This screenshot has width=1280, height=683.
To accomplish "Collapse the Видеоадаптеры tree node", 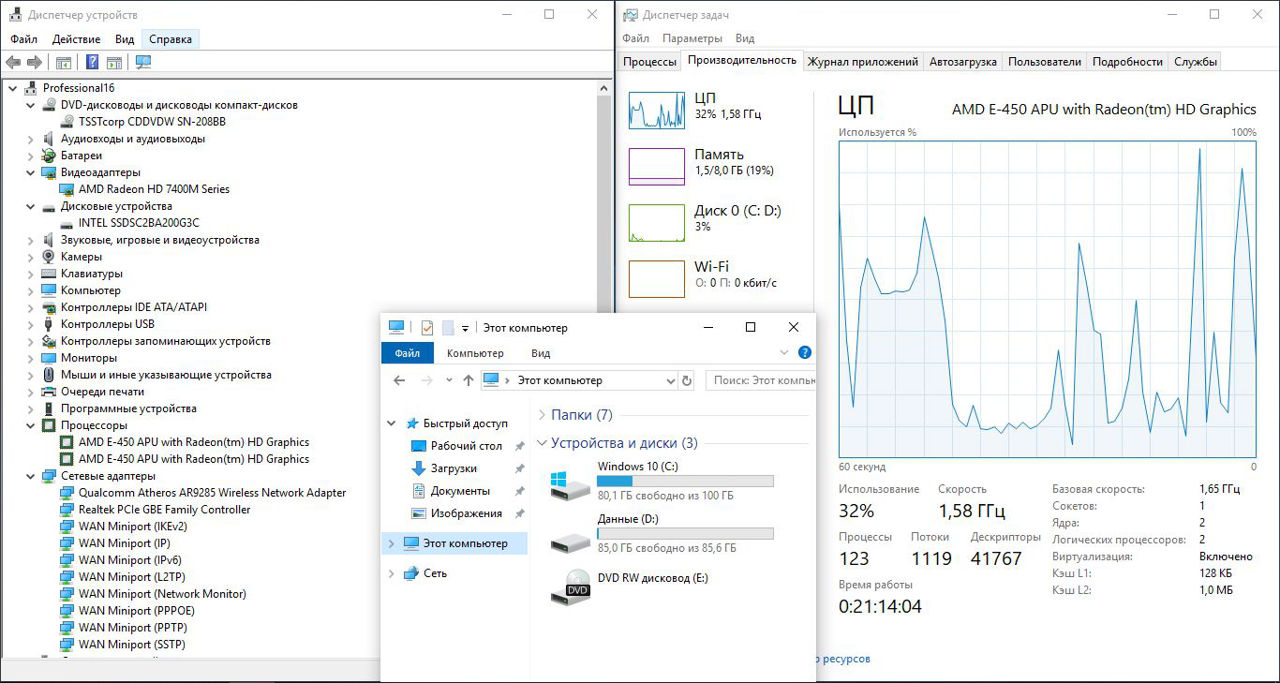I will tap(29, 172).
